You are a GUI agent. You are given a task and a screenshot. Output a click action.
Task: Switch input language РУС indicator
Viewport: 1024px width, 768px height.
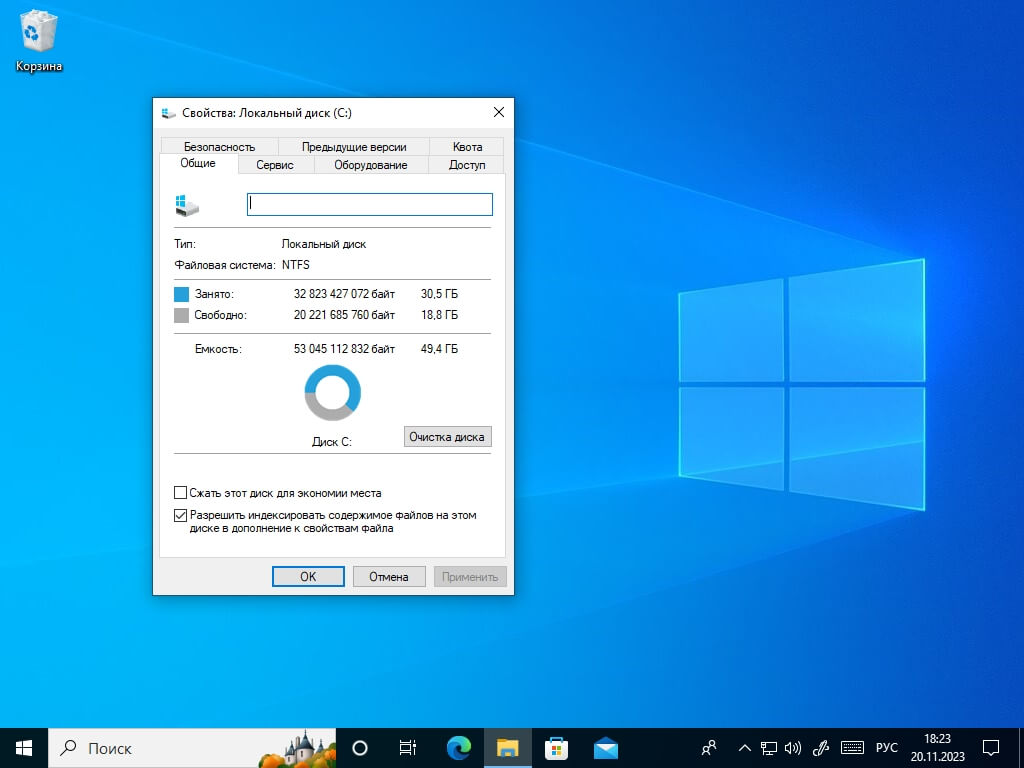[x=887, y=747]
